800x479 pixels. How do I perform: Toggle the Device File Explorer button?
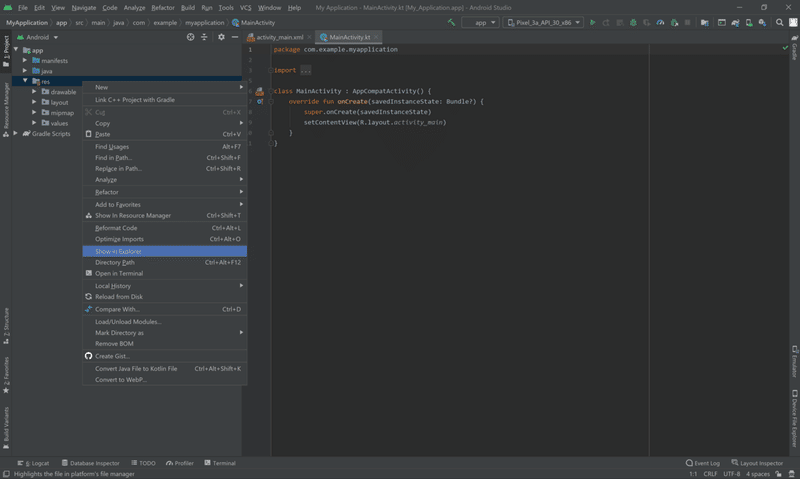pos(794,418)
